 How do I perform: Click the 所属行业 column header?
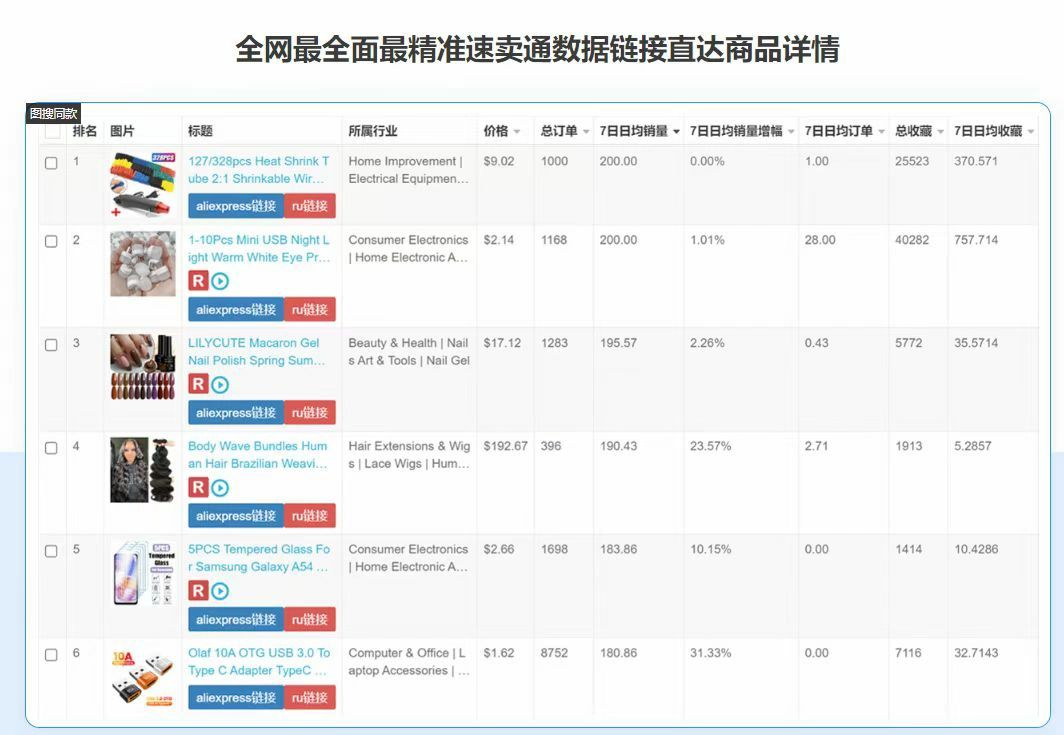point(373,131)
